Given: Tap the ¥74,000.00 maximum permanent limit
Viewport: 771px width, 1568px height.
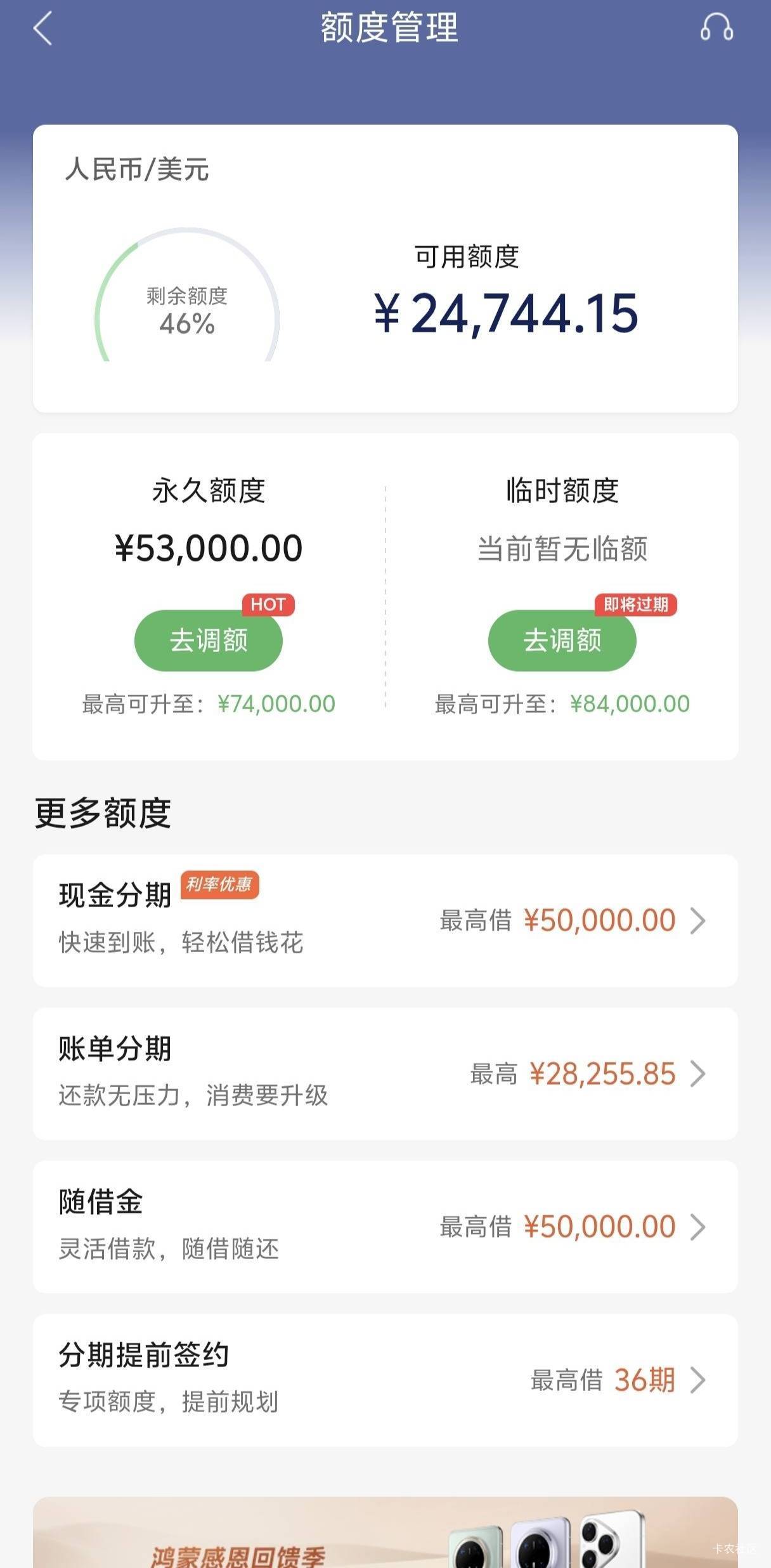Looking at the screenshot, I should [276, 704].
